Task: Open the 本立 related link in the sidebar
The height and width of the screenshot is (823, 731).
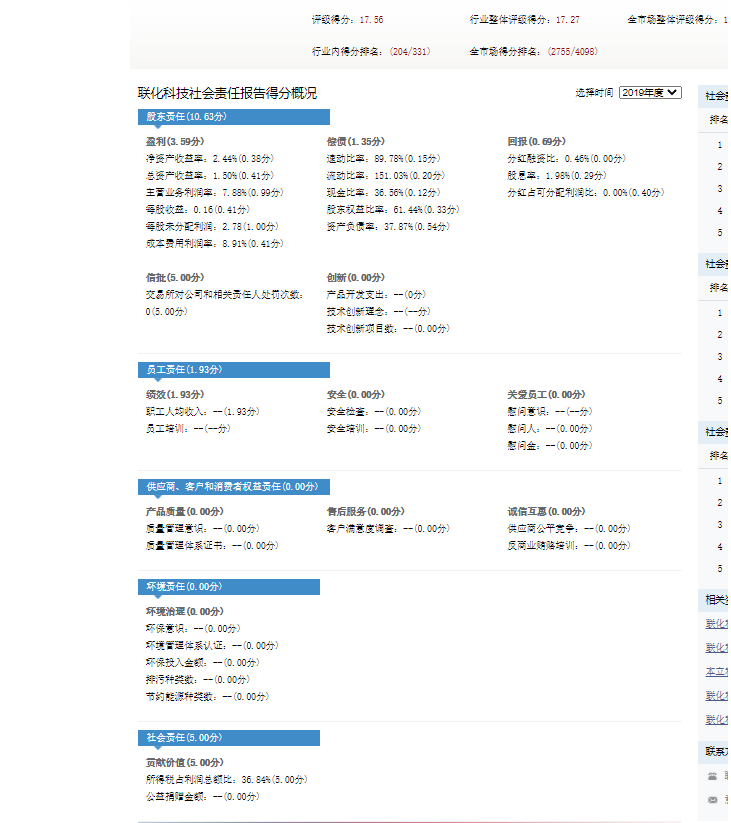Action: click(x=717, y=671)
